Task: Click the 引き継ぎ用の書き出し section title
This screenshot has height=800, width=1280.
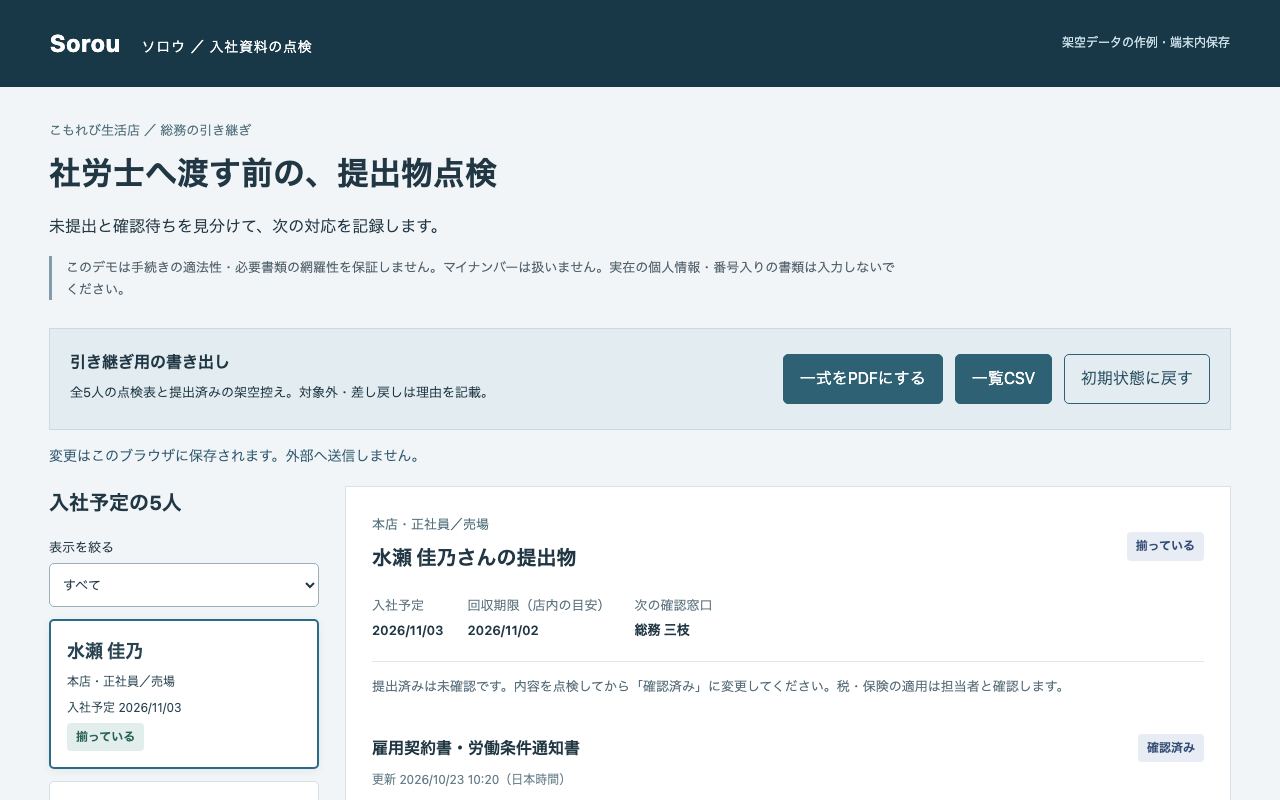Action: [150, 362]
